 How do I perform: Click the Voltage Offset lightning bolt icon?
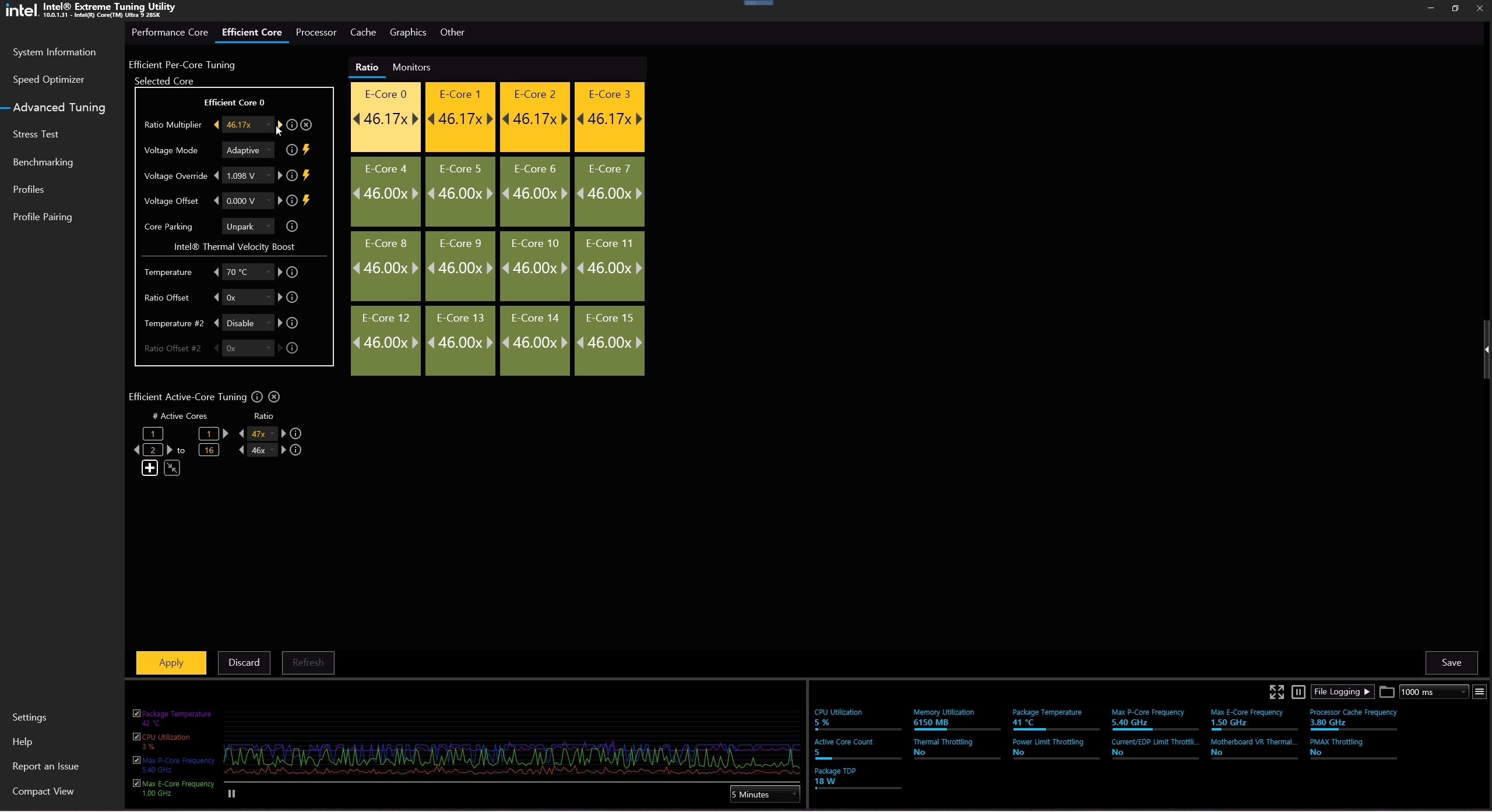[306, 200]
